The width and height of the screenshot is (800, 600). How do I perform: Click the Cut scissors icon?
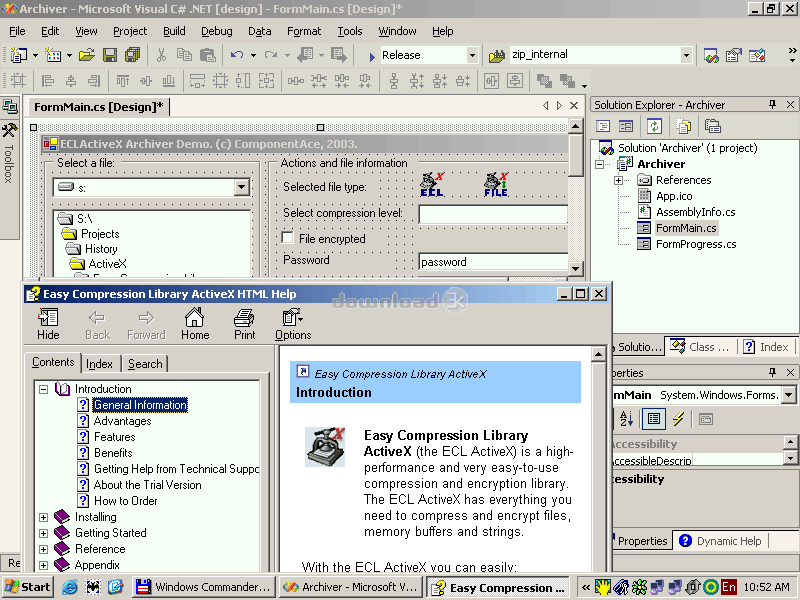(x=161, y=55)
